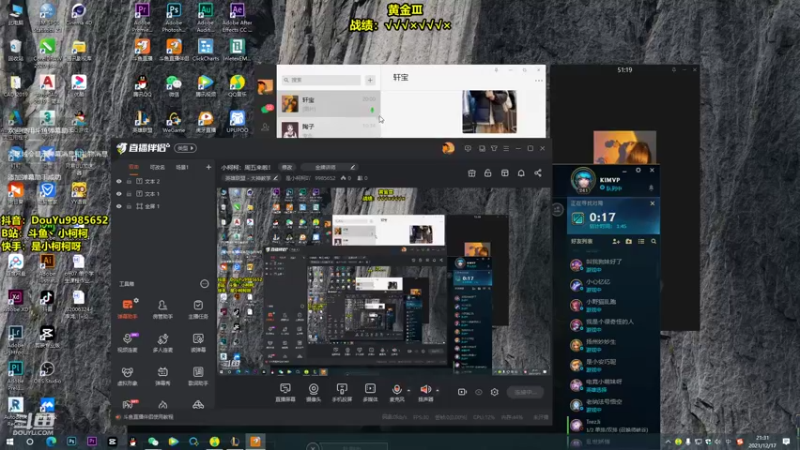Click the stream start/stop button

tap(526, 392)
